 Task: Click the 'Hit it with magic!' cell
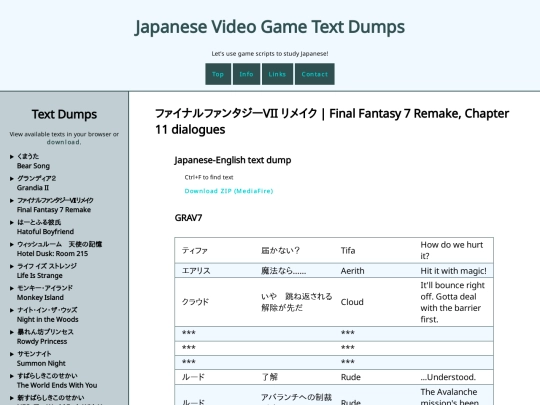pyautogui.click(x=453, y=271)
